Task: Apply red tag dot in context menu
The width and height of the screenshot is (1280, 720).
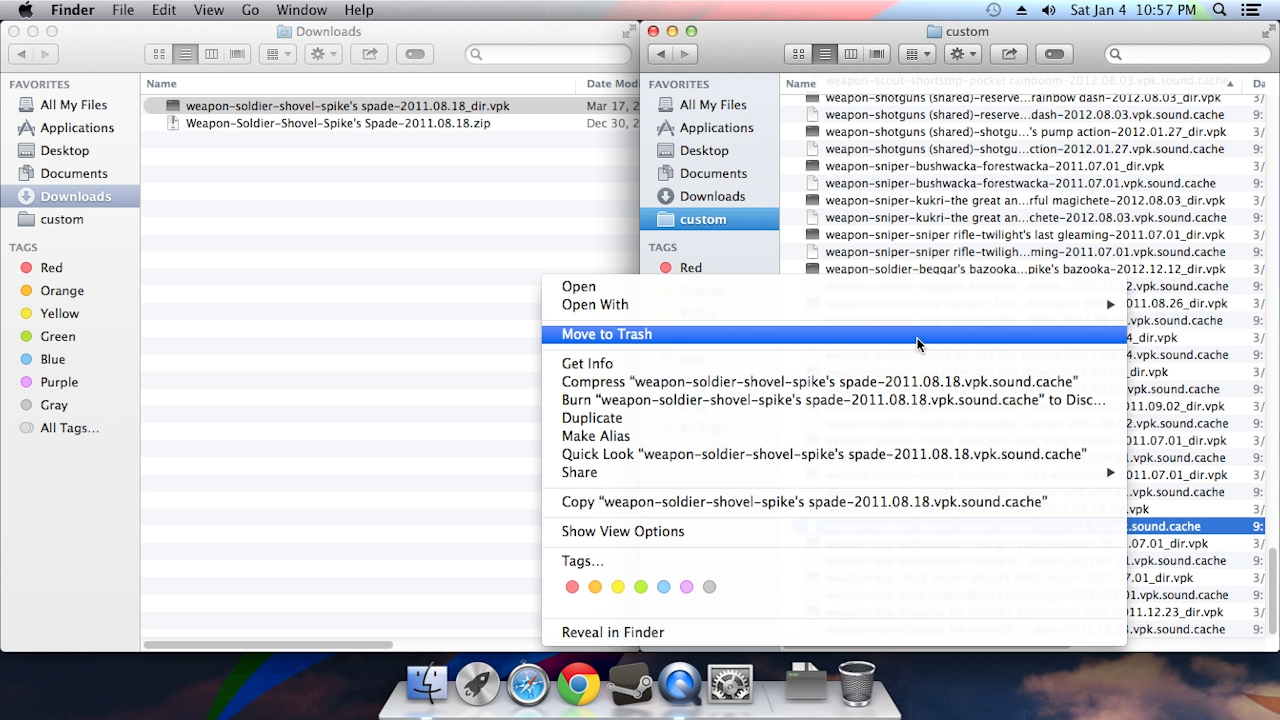Action: click(572, 587)
